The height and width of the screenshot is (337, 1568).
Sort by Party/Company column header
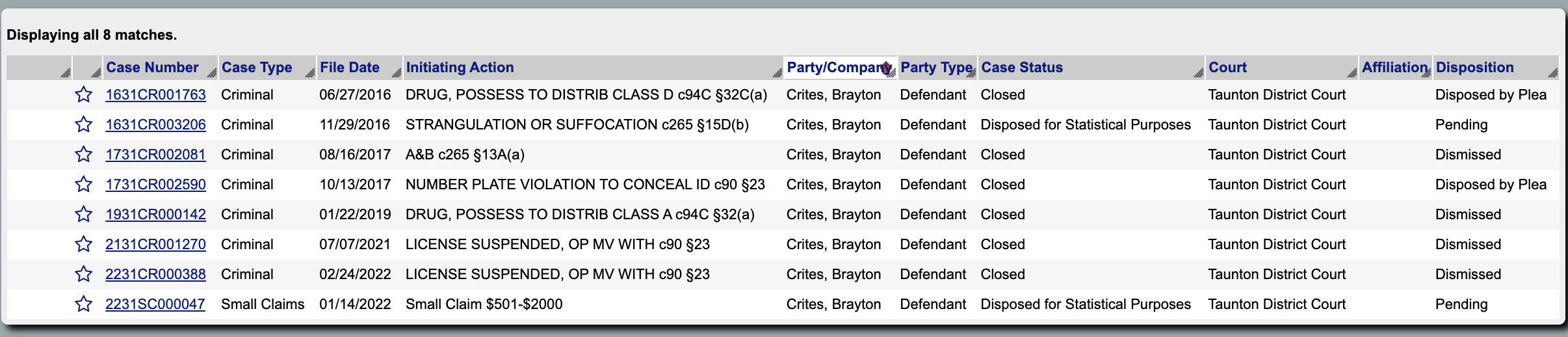837,68
